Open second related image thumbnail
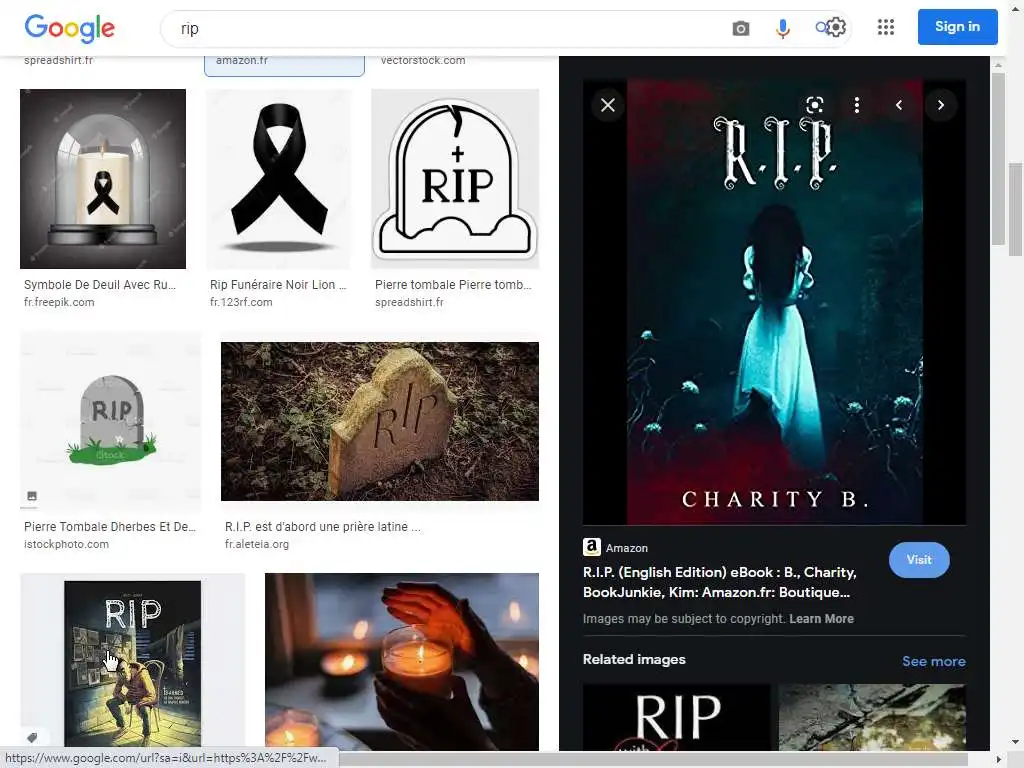The height and width of the screenshot is (768, 1024). coord(872,717)
